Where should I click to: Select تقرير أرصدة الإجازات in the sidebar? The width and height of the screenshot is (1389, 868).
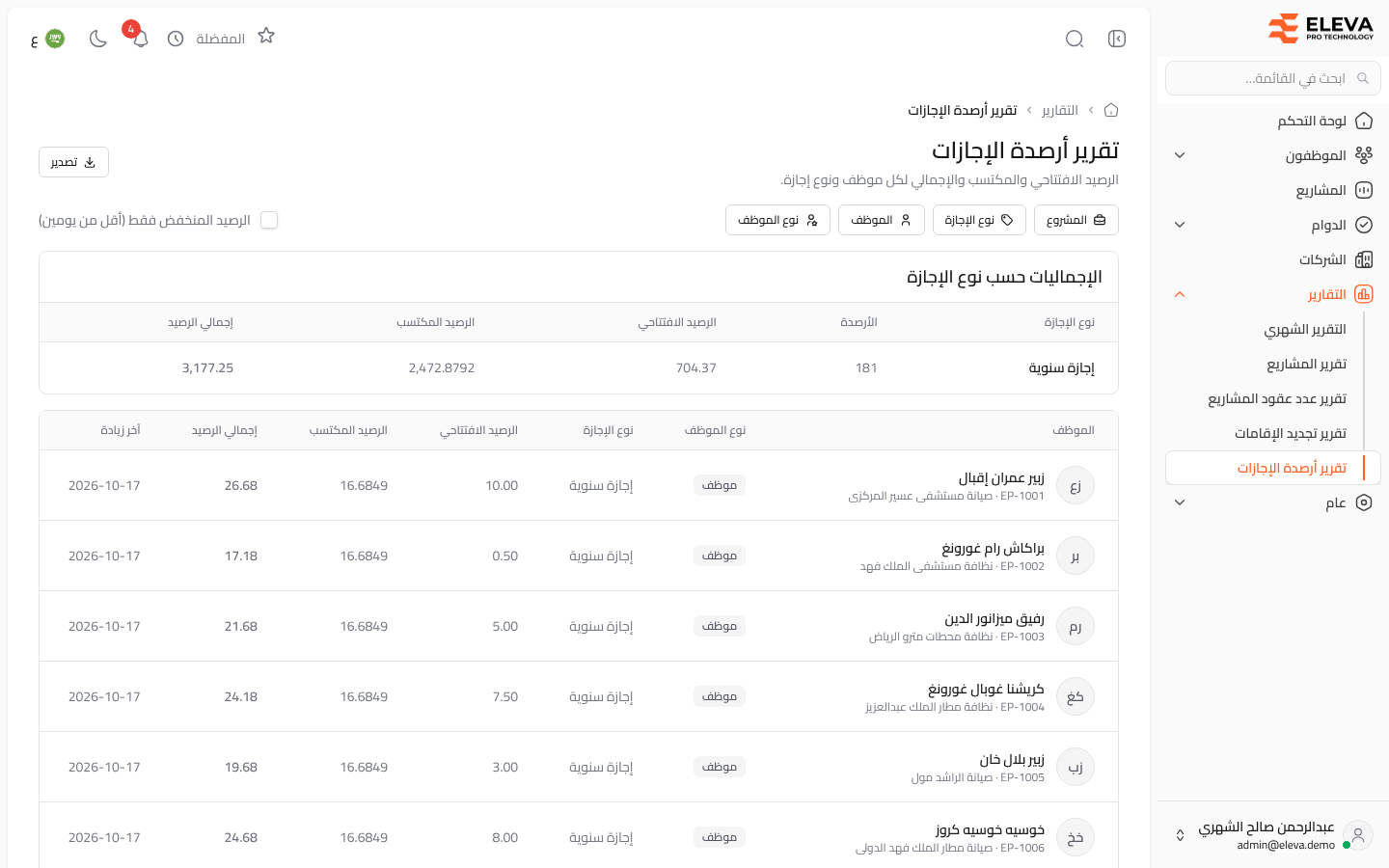coord(1273,468)
